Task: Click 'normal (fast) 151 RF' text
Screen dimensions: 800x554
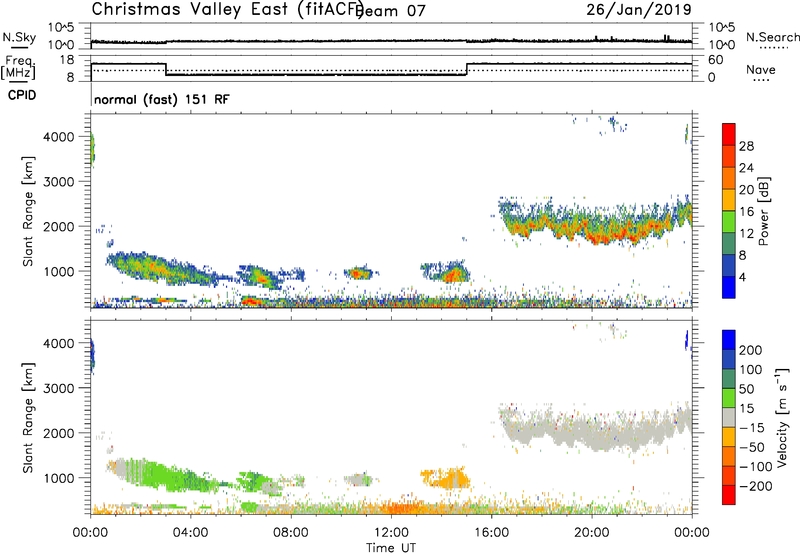Action: pyautogui.click(x=162, y=99)
